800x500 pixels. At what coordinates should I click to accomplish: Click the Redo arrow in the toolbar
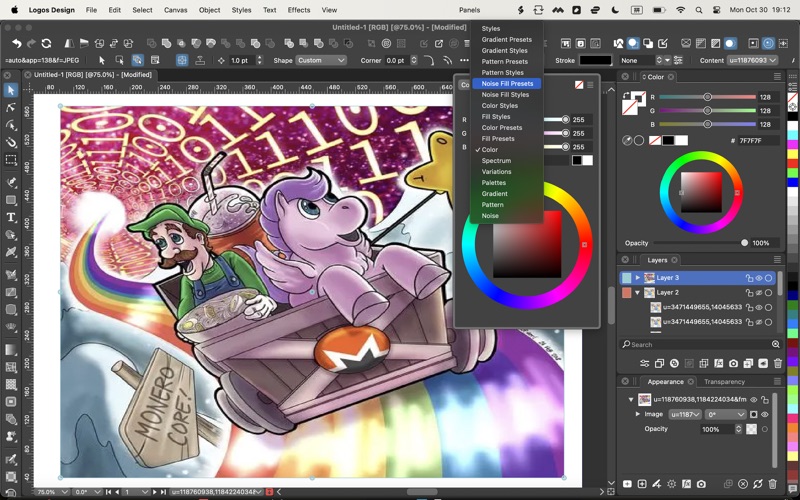32,43
